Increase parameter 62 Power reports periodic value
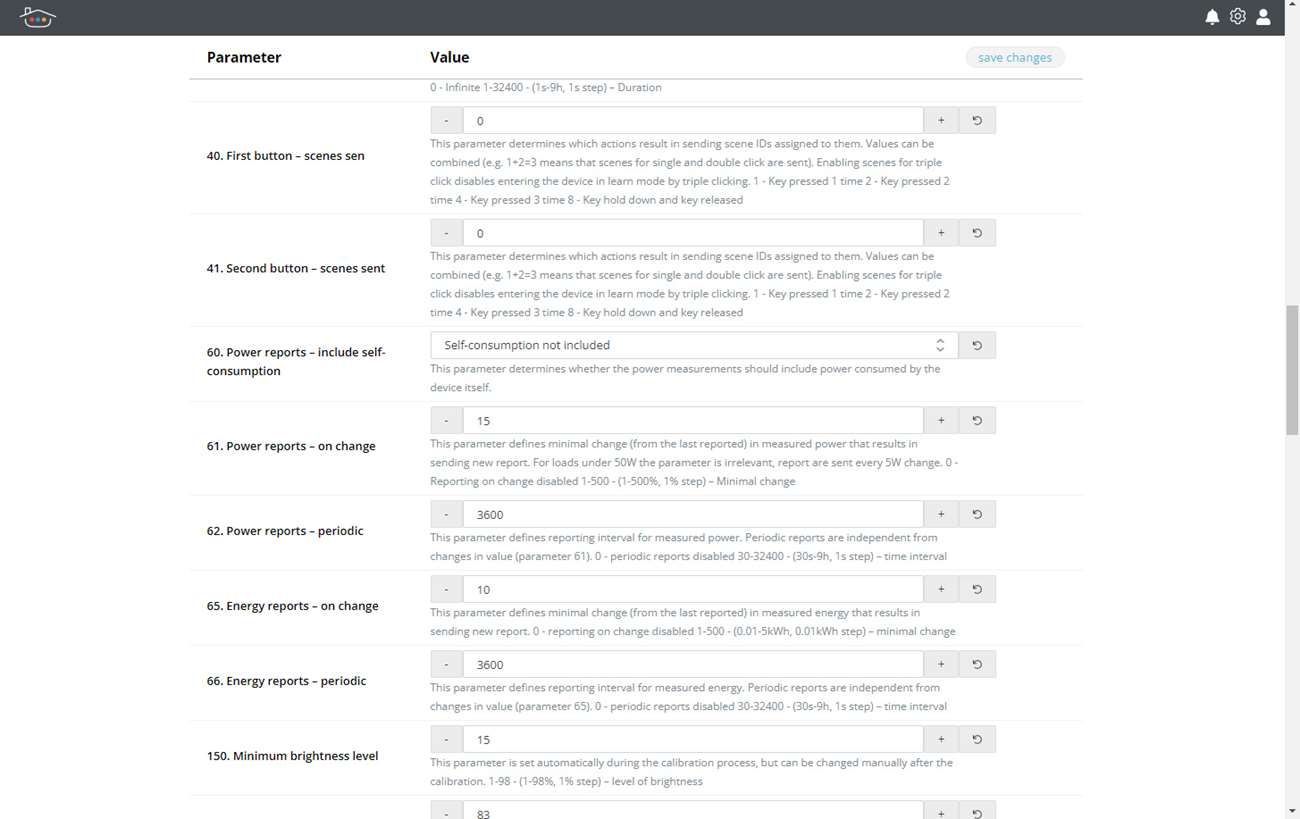Image resolution: width=1300 pixels, height=819 pixels. coord(941,514)
